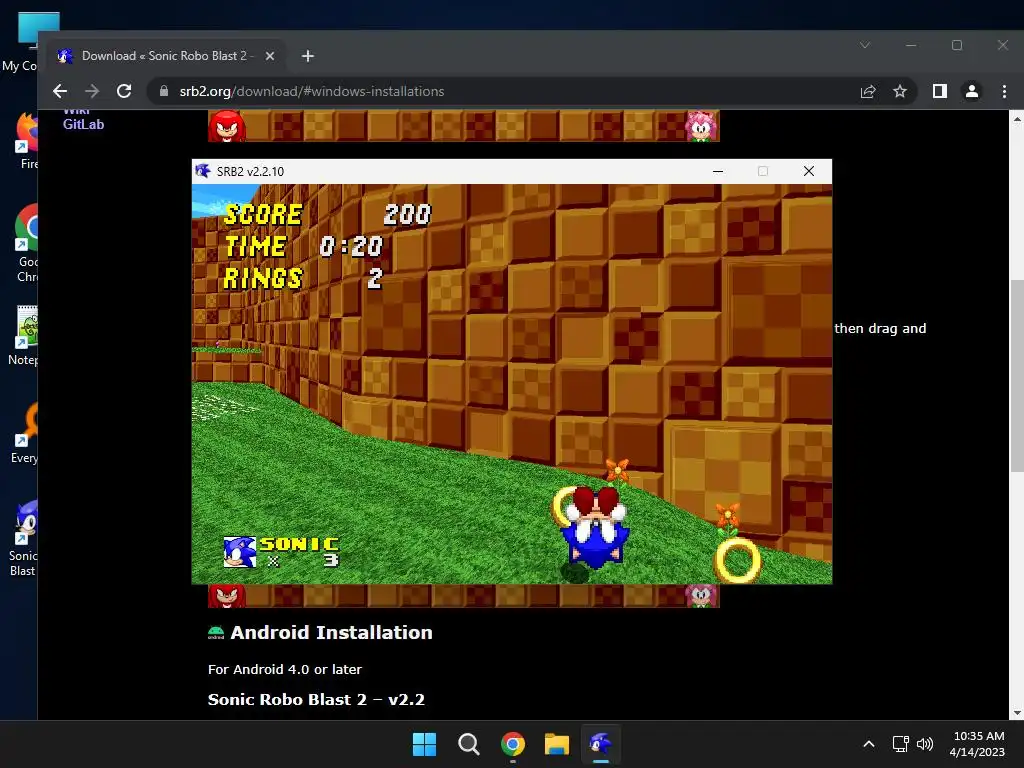1024x768 pixels.
Task: Open the clock showing 10:35 AM
Action: click(x=978, y=744)
